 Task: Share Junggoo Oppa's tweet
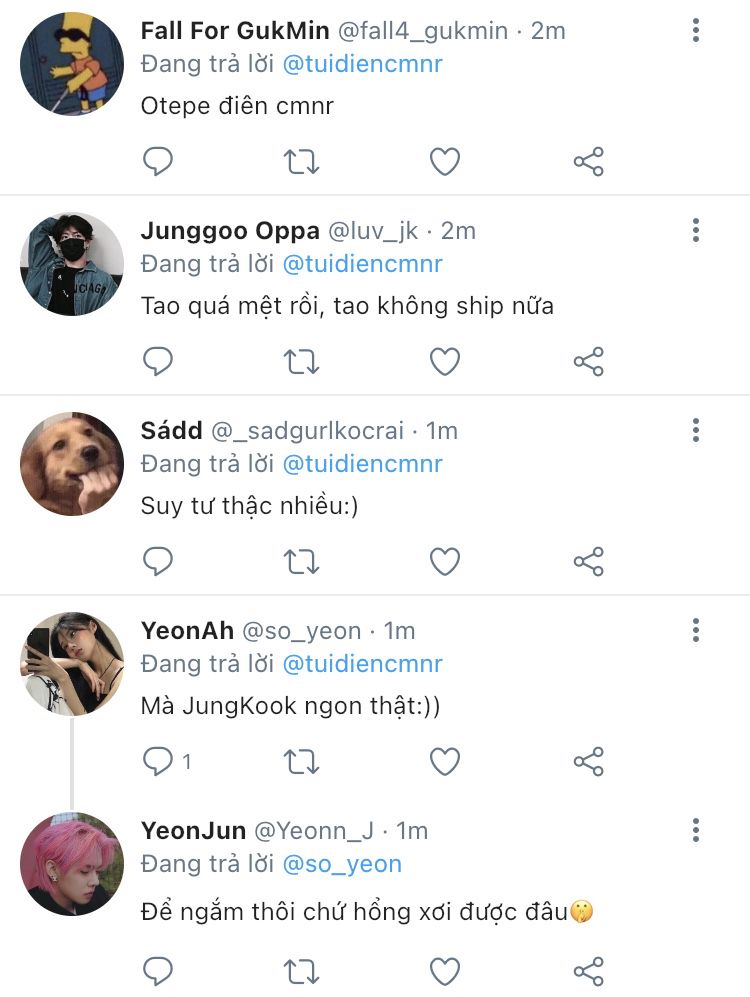point(588,361)
